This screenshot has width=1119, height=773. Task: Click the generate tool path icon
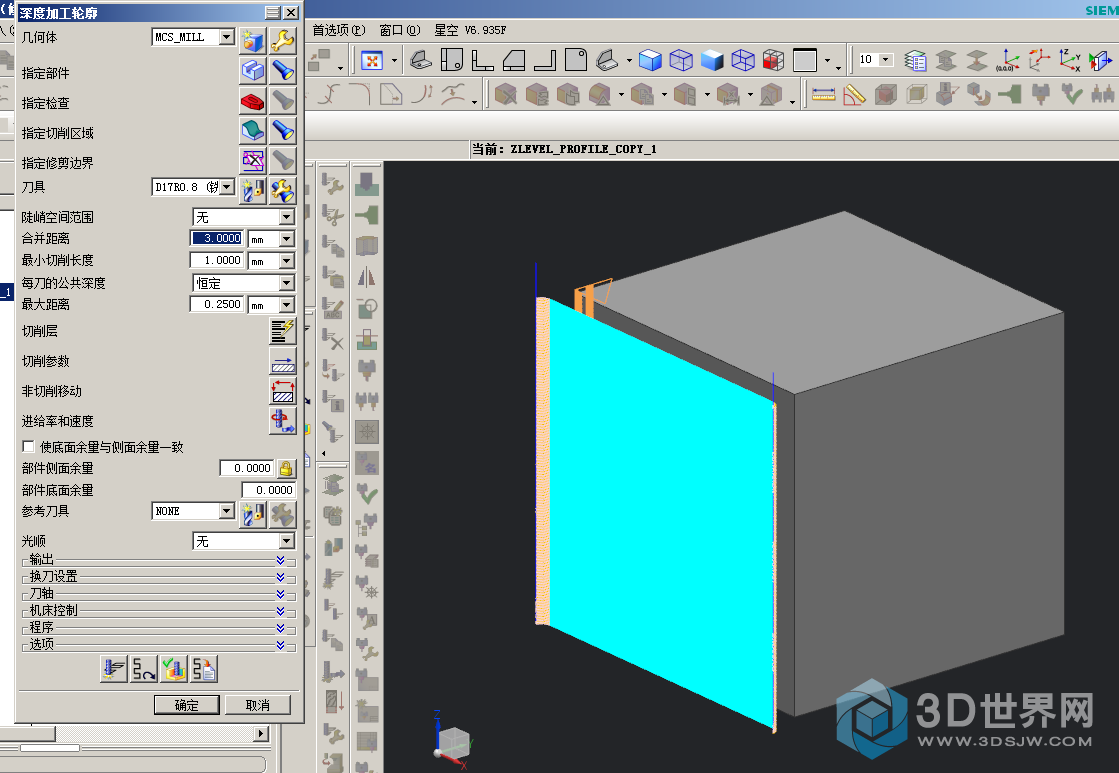point(114,669)
